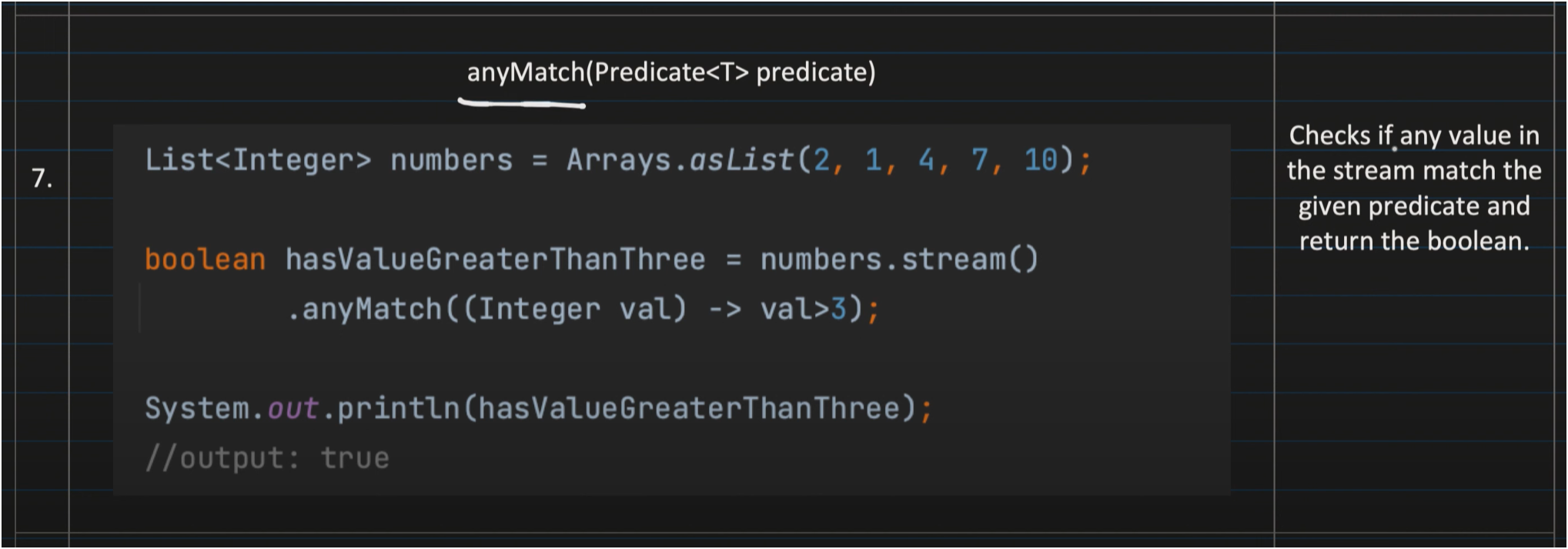Click the number 4 in the list
Image resolution: width=1568 pixels, height=549 pixels.
tap(926, 160)
